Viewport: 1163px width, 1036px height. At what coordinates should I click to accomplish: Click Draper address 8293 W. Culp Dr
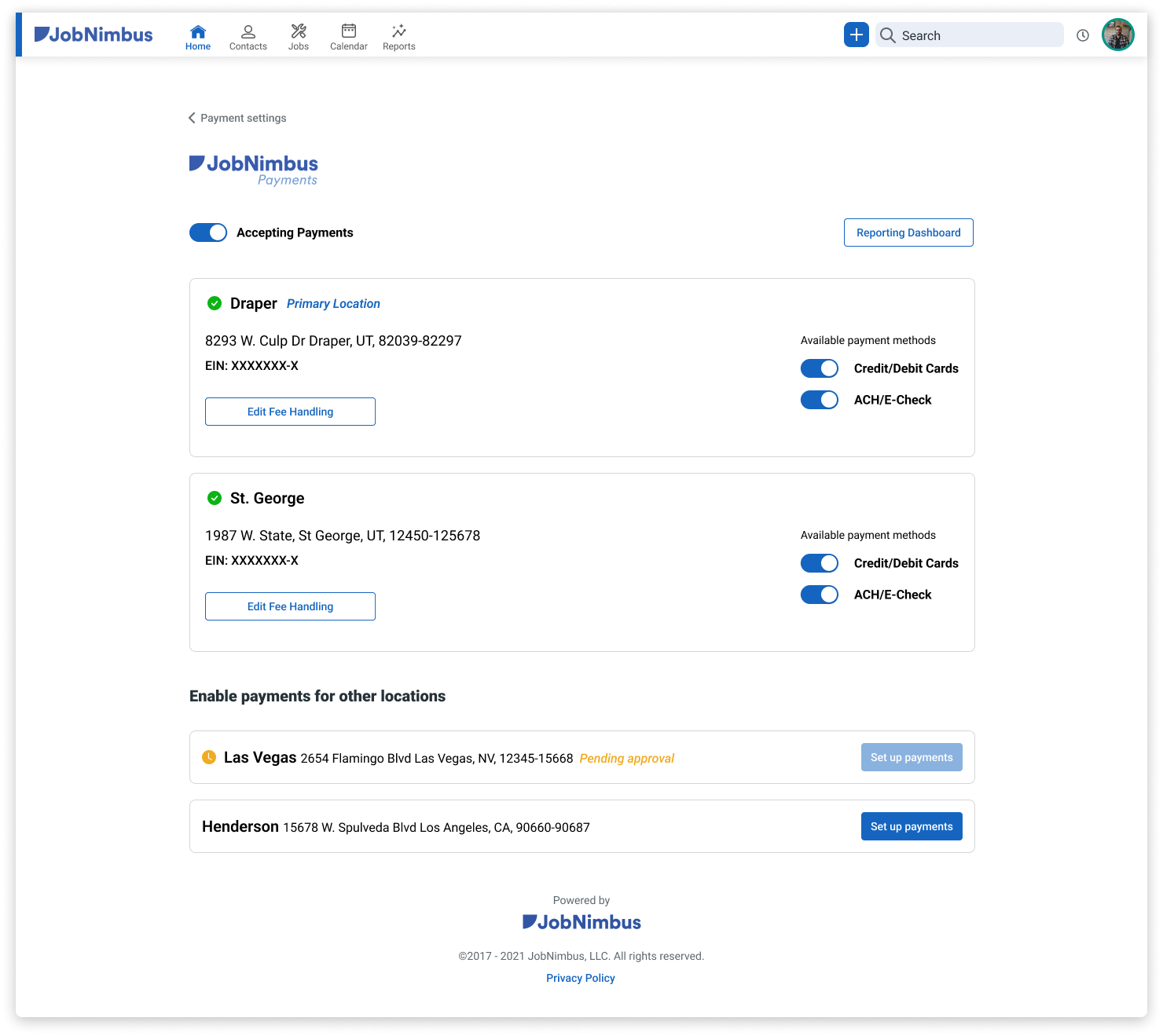(x=333, y=341)
